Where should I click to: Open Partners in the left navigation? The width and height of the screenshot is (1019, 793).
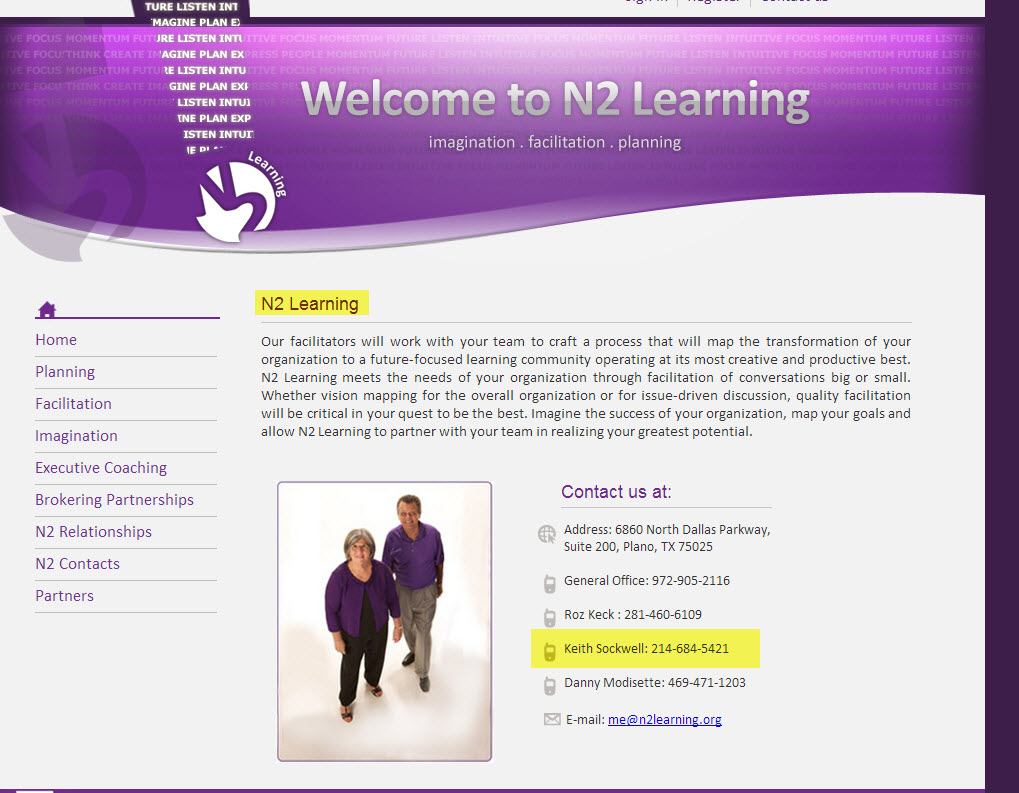click(x=64, y=595)
